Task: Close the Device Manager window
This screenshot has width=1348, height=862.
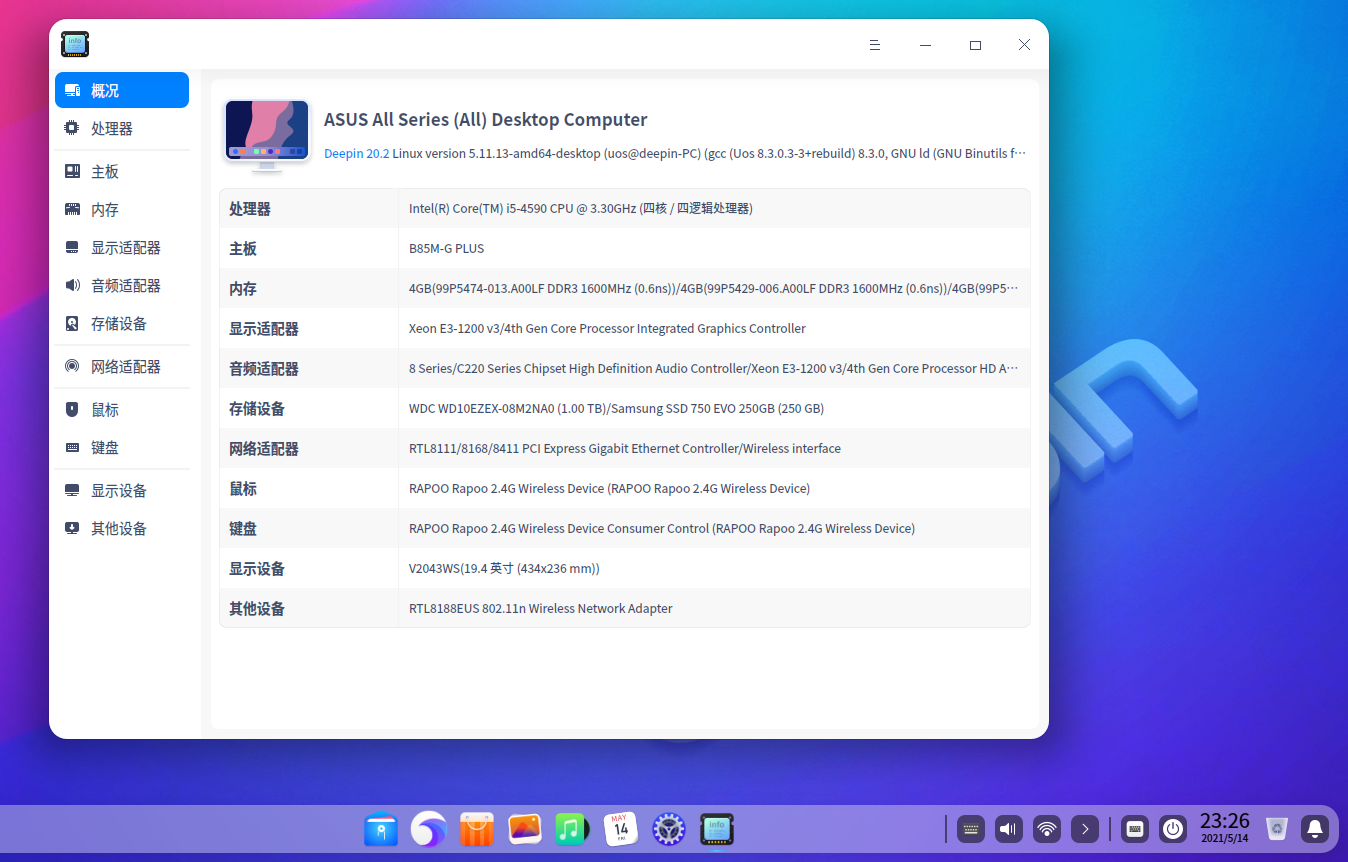Action: pos(1024,45)
